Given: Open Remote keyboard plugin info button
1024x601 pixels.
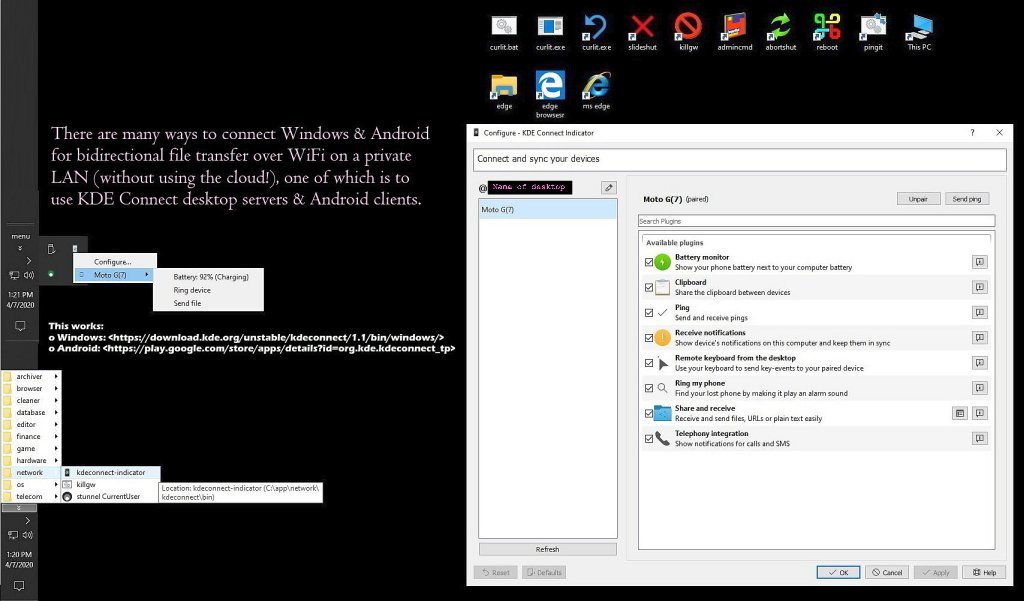Looking at the screenshot, I should coord(980,363).
